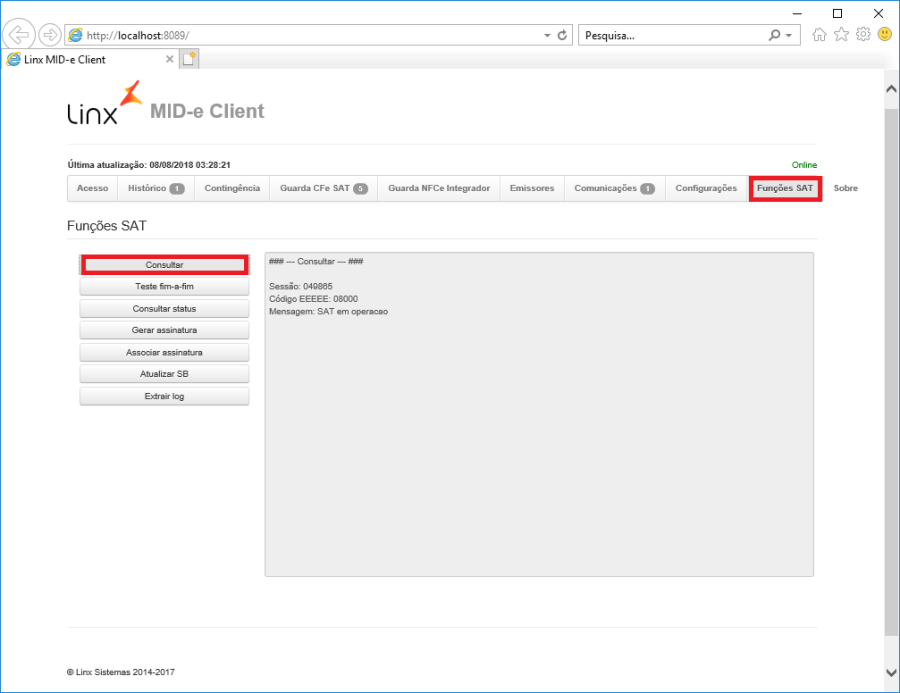The height and width of the screenshot is (693, 900).
Task: Click the Linx Sistemas 2014-2017 copyright text
Action: (121, 672)
